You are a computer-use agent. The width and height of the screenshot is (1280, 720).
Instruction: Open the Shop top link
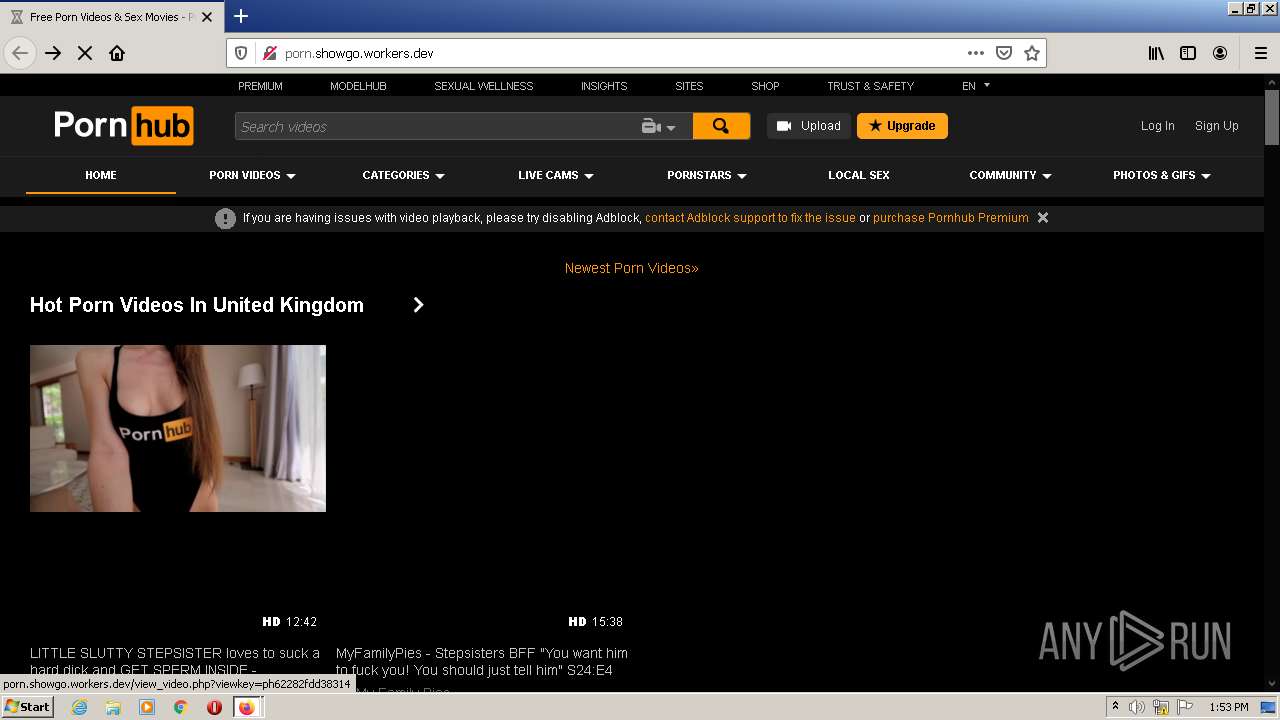tap(765, 86)
